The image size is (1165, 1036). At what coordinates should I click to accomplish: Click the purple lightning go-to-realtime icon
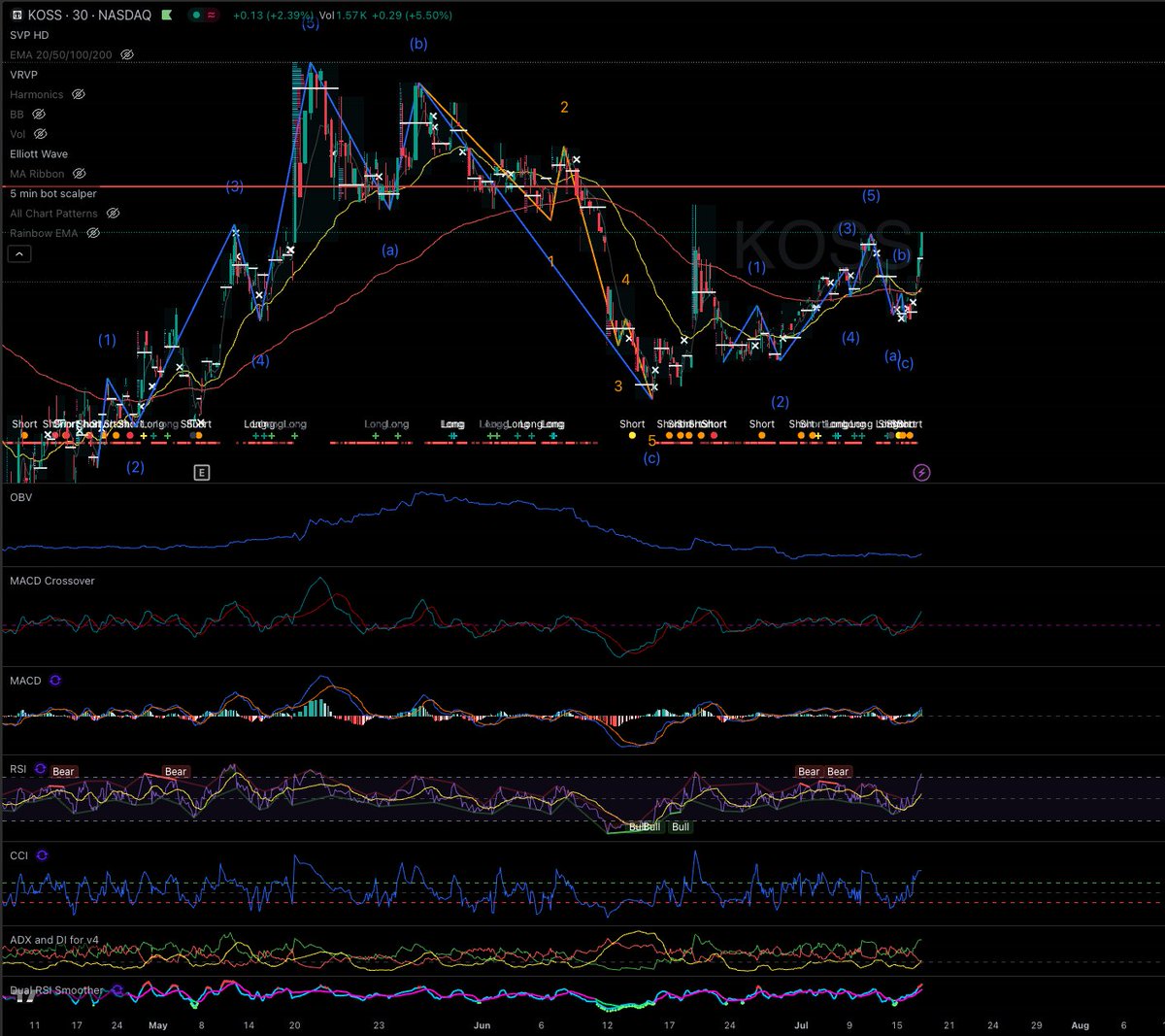(922, 473)
